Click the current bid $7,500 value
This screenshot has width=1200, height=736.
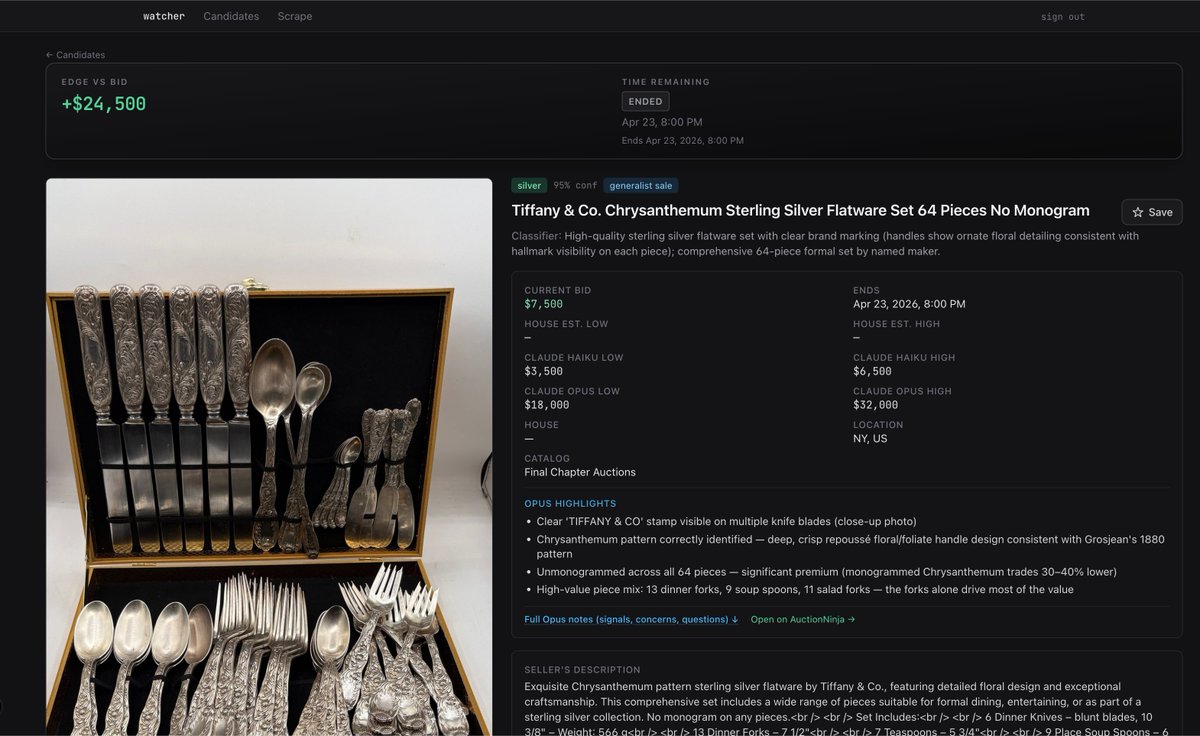[544, 304]
